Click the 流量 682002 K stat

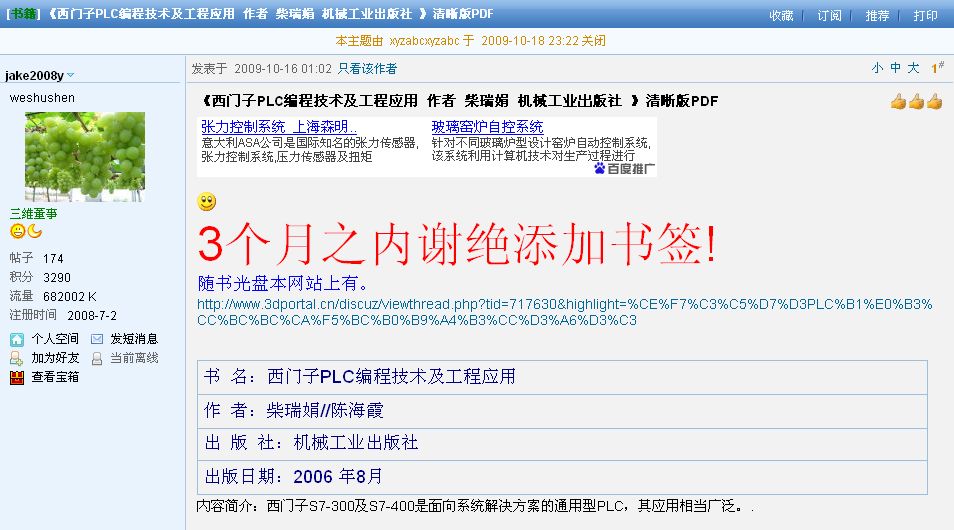click(53, 296)
